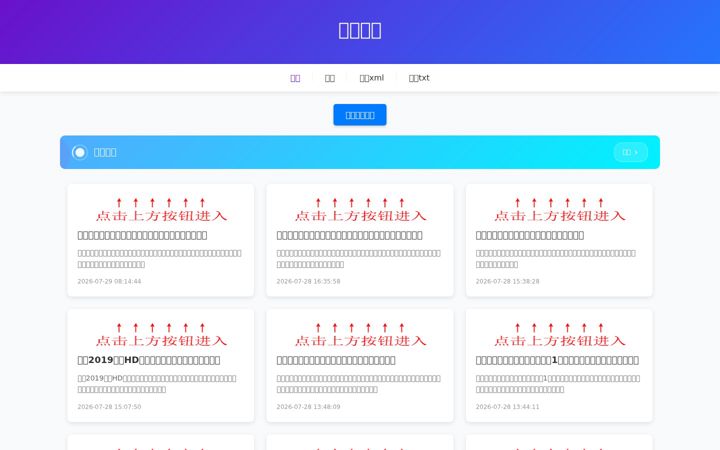
Task: Click the timestamp 2026-07-28 15:07:50
Action: pyautogui.click(x=109, y=406)
